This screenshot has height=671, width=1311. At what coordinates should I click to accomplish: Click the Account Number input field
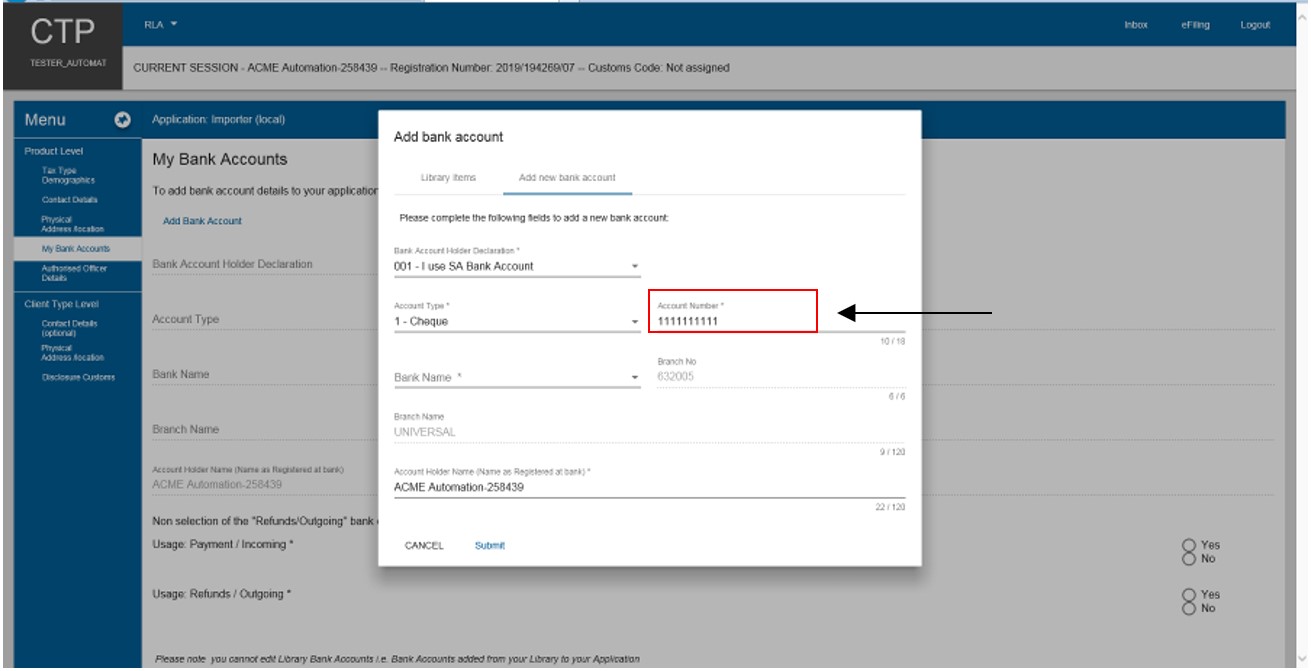(x=781, y=321)
